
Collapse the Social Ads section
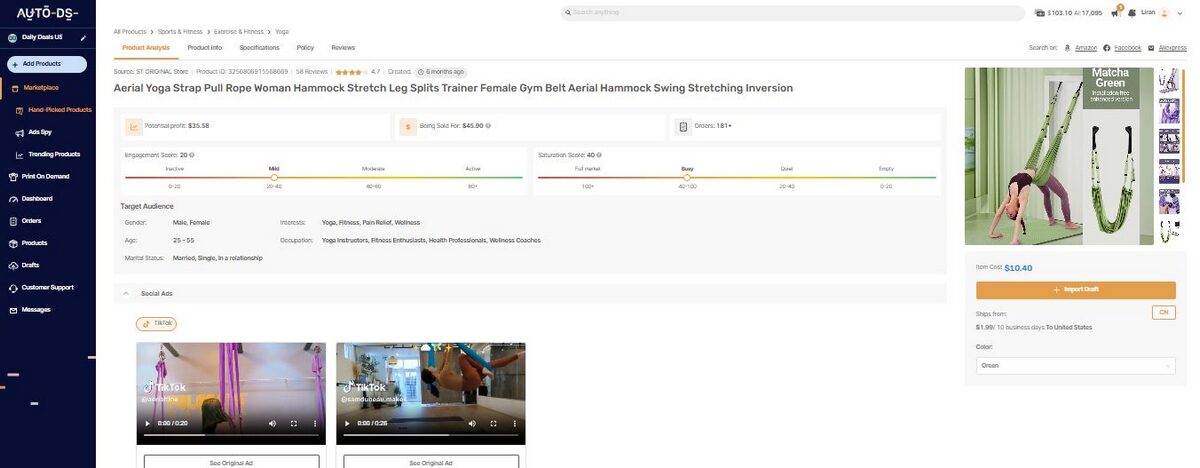(x=126, y=294)
